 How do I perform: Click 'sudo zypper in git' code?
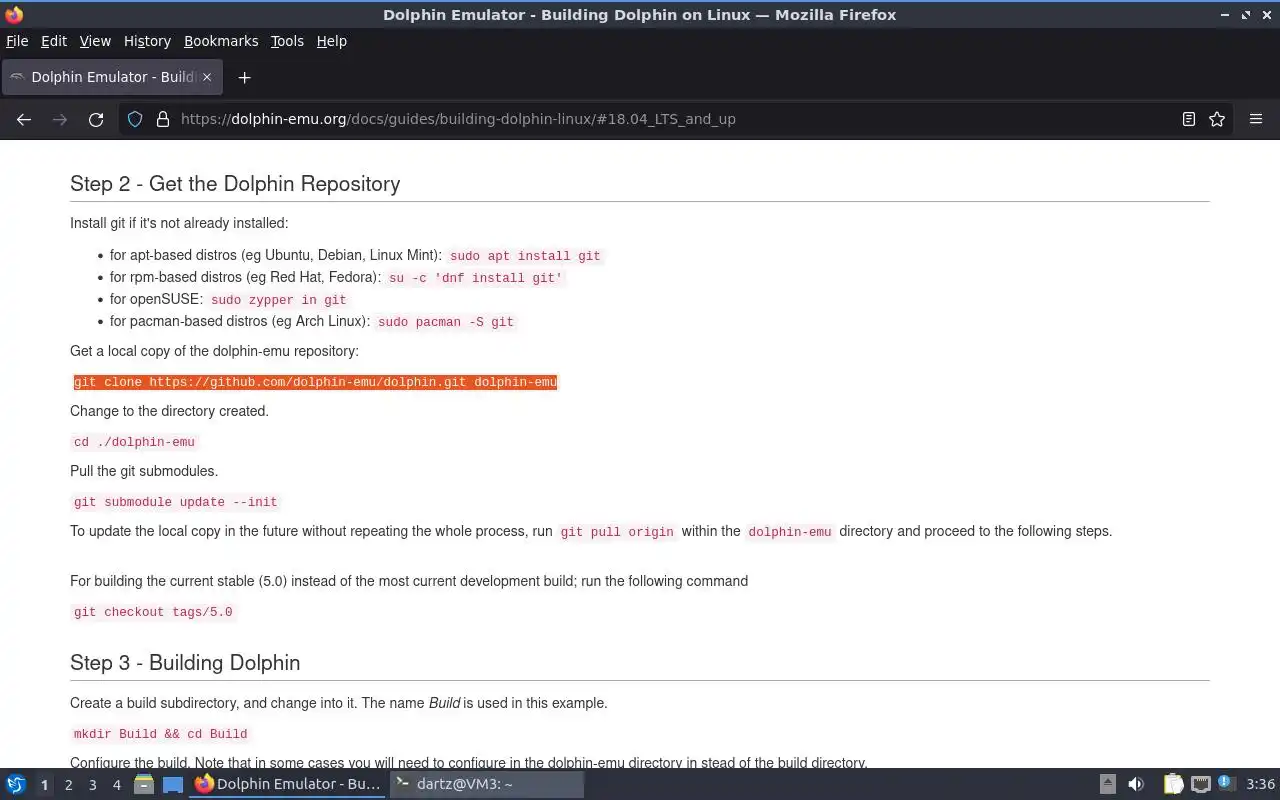pos(279,300)
